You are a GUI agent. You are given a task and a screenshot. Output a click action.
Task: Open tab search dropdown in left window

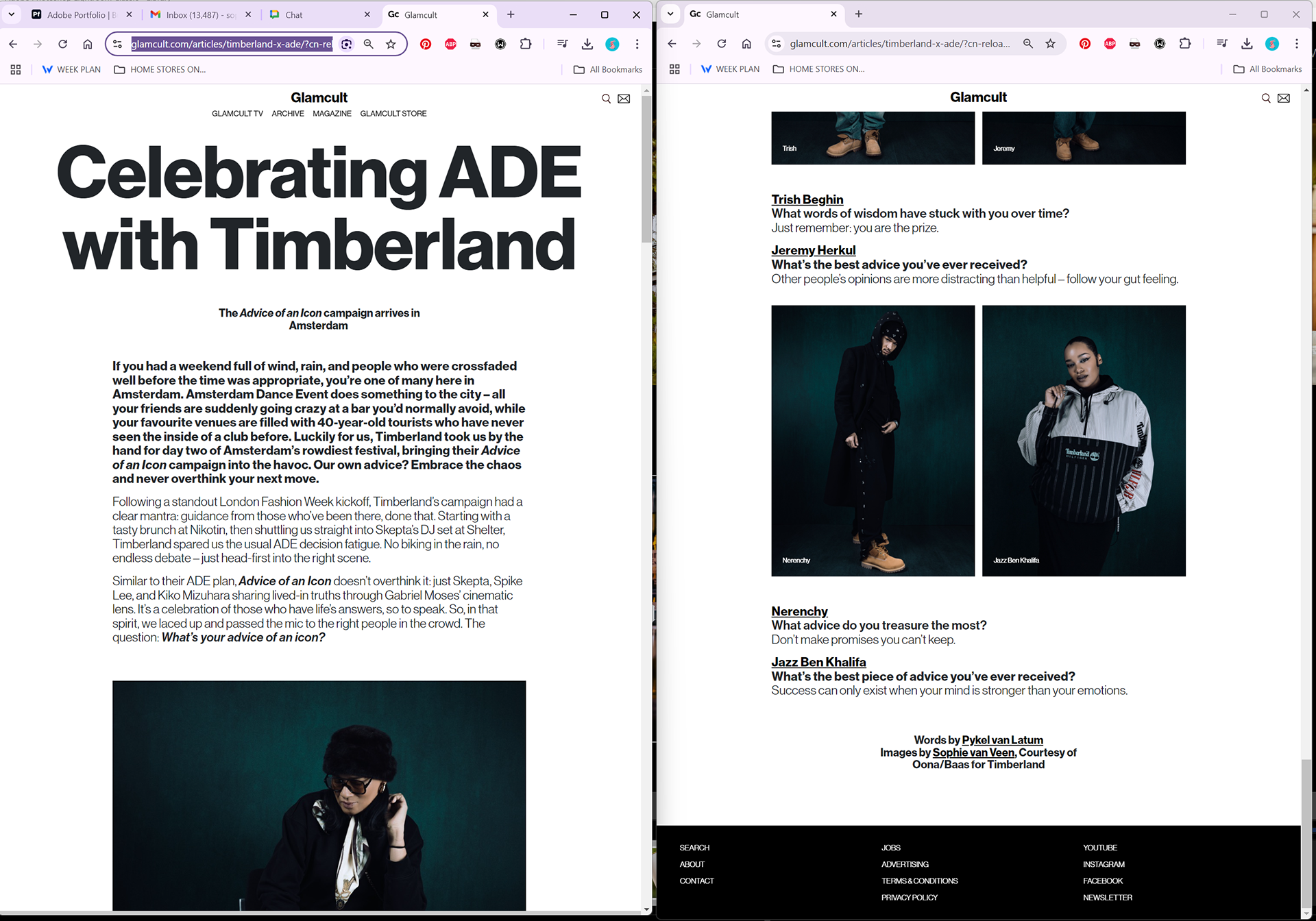[x=12, y=14]
